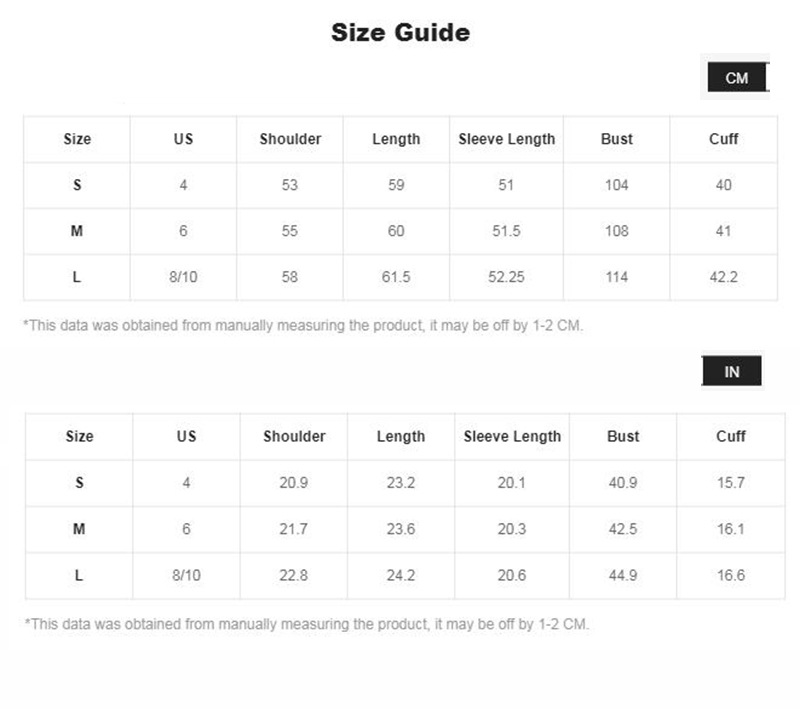Click the Size Guide title
Screen dimensions: 800x709
(x=400, y=33)
